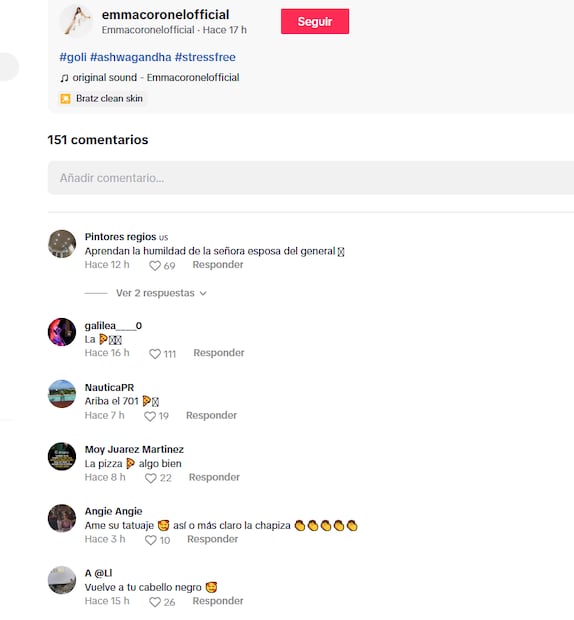The height and width of the screenshot is (620, 574).
Task: Open NauticaPR's profile avatar
Action: coord(62,394)
